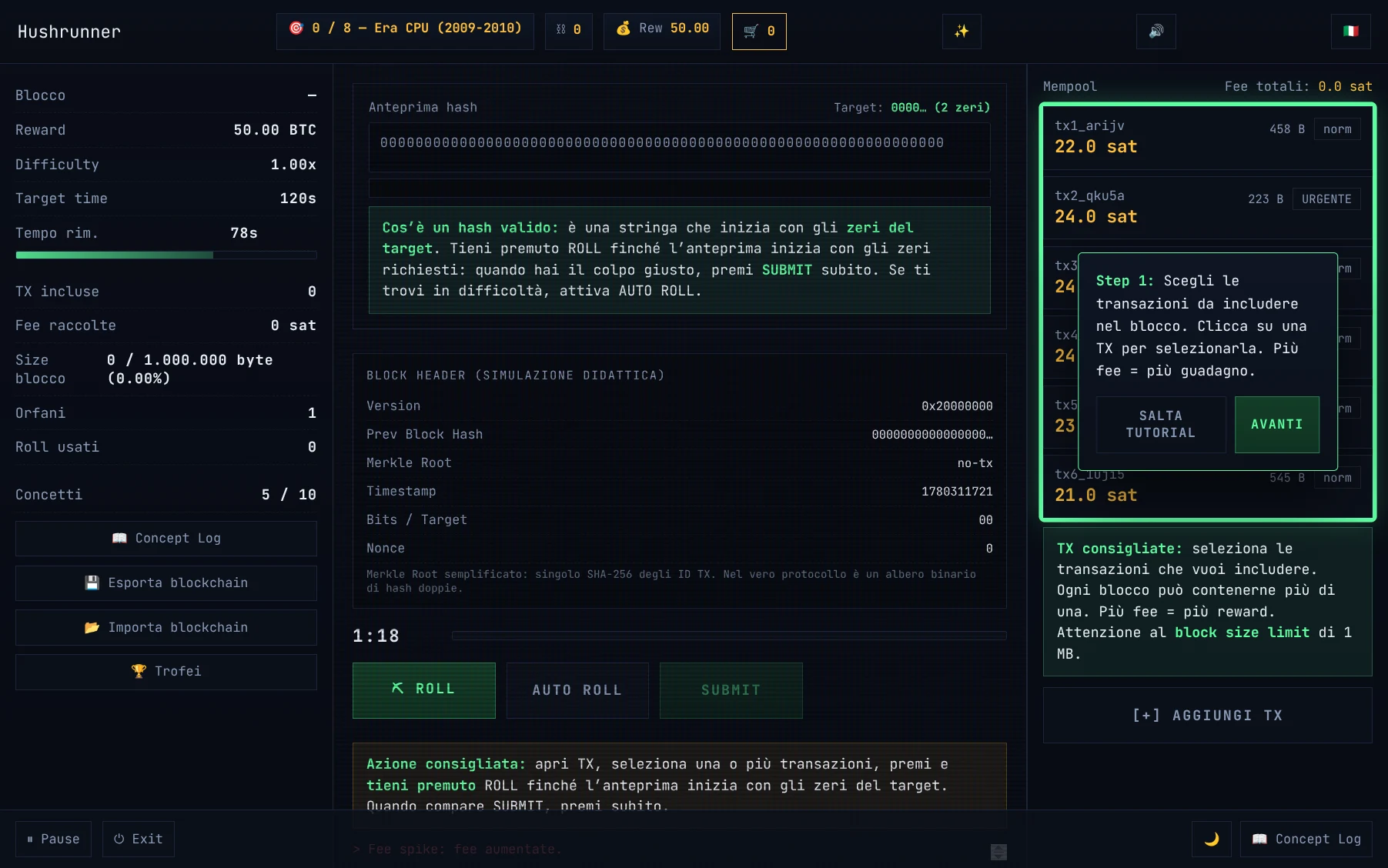The width and height of the screenshot is (1388, 868).
Task: Click the chain blocks counter showing 0
Action: [x=569, y=32]
